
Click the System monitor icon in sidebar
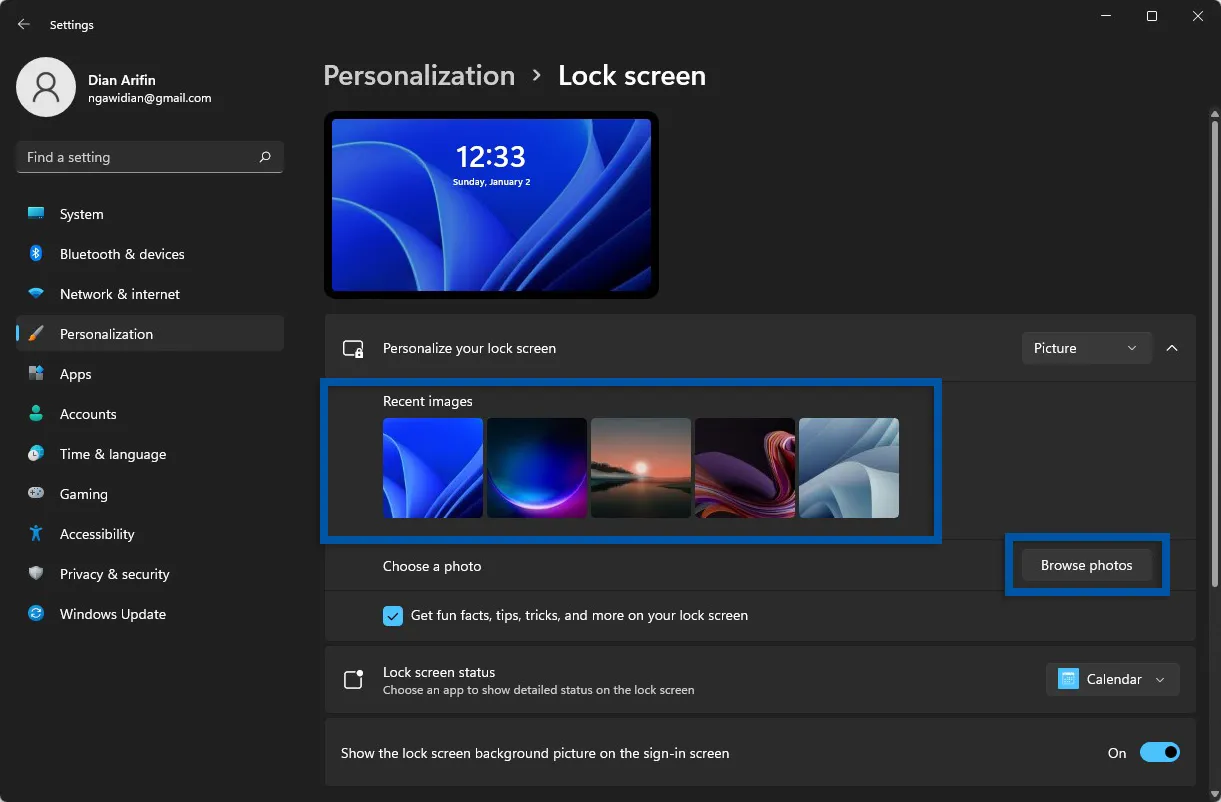pos(36,214)
